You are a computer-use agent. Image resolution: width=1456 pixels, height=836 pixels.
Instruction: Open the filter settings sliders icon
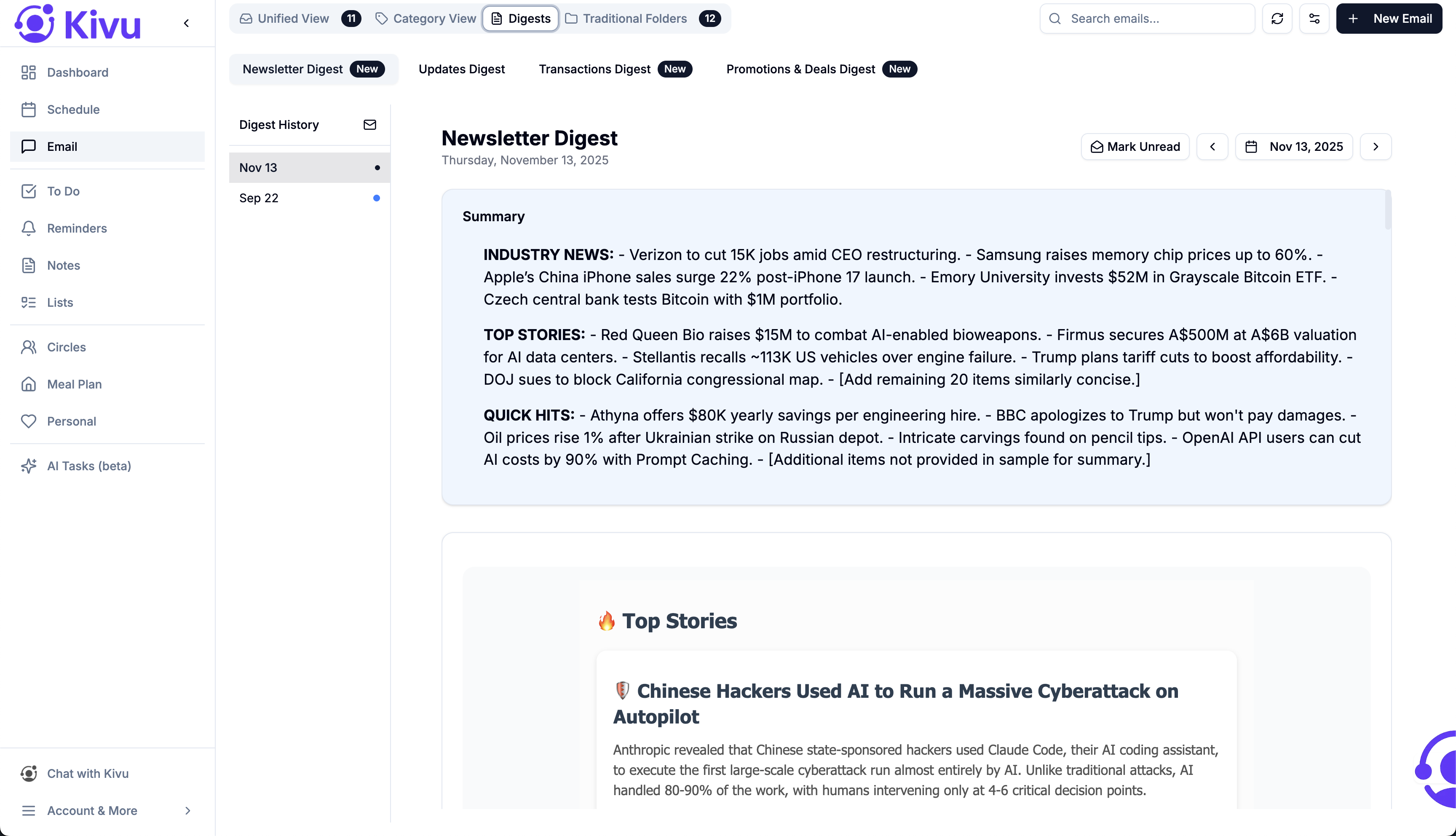coord(1314,19)
